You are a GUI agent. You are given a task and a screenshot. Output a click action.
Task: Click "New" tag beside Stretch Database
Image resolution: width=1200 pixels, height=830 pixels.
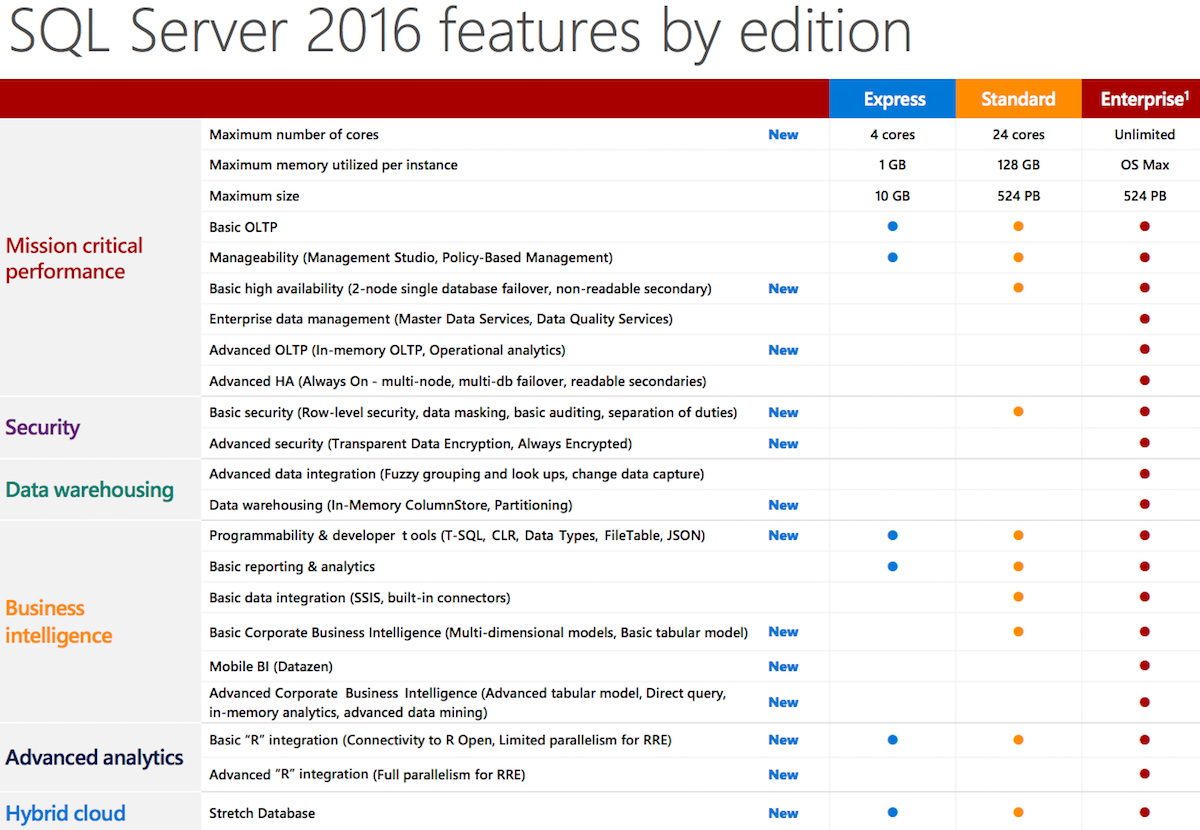[x=783, y=813]
